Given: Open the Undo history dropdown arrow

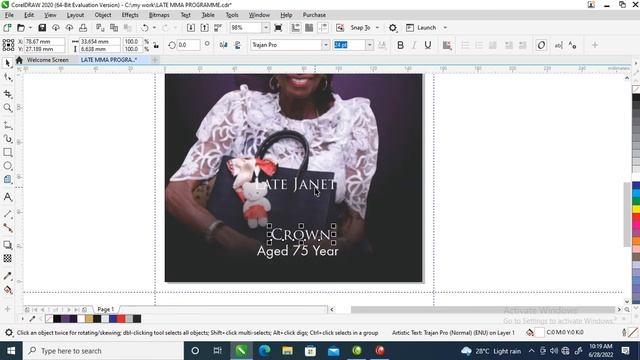Looking at the screenshot, I should click(154, 28).
